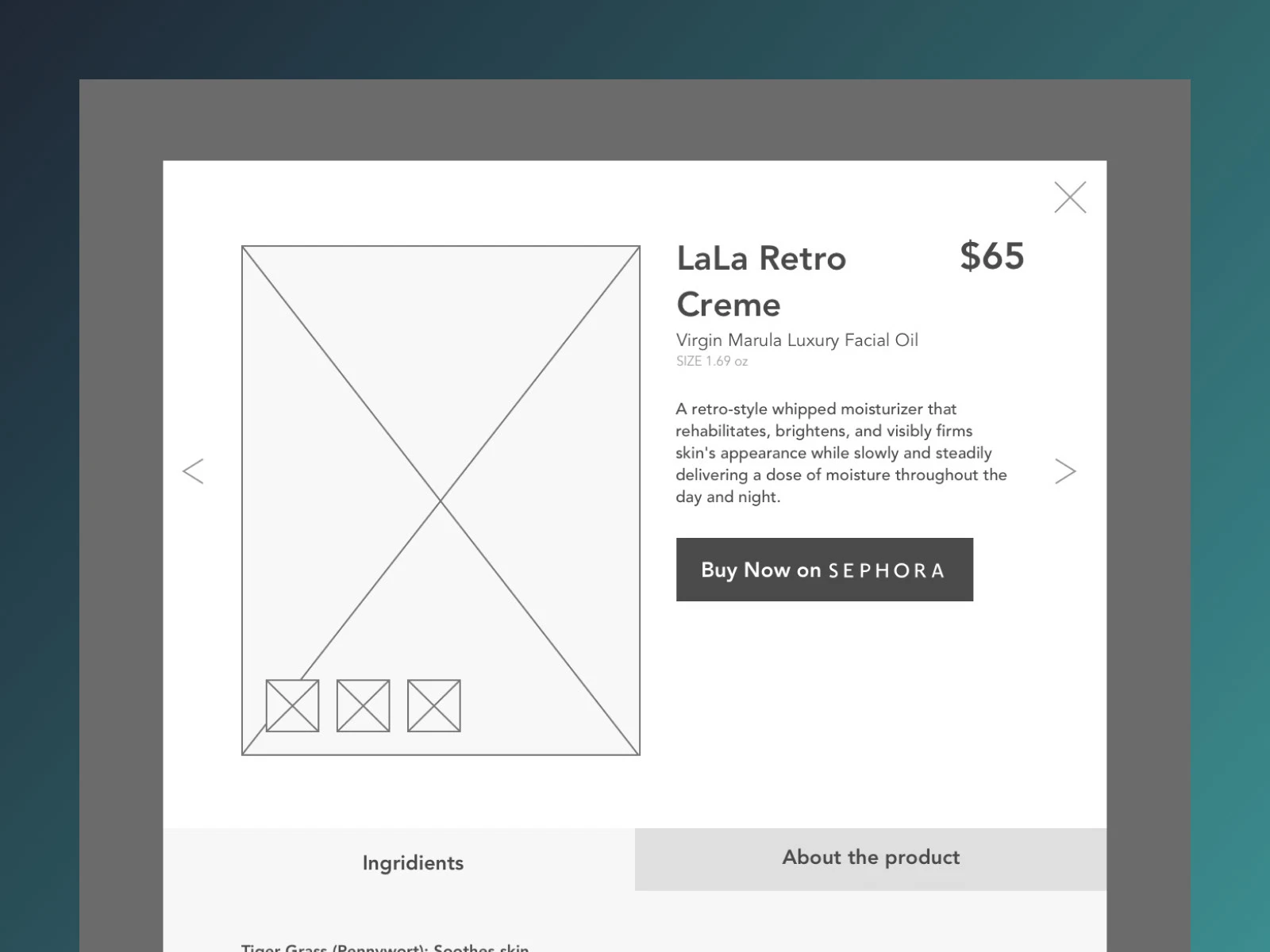Select the Virgin Marula Luxury Facial Oil subtitle
The height and width of the screenshot is (952, 1270).
[x=796, y=340]
